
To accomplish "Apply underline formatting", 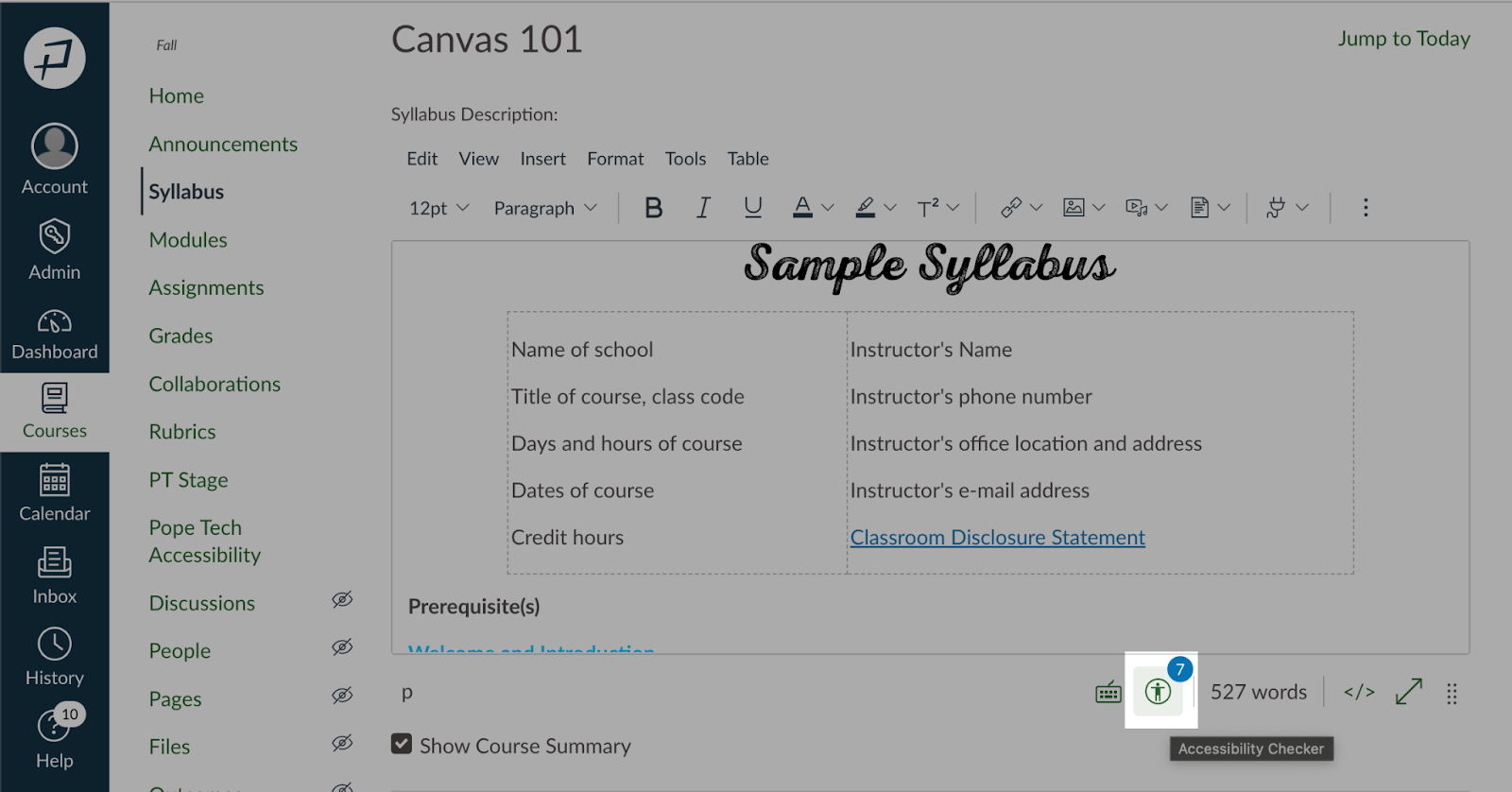I will 753,208.
